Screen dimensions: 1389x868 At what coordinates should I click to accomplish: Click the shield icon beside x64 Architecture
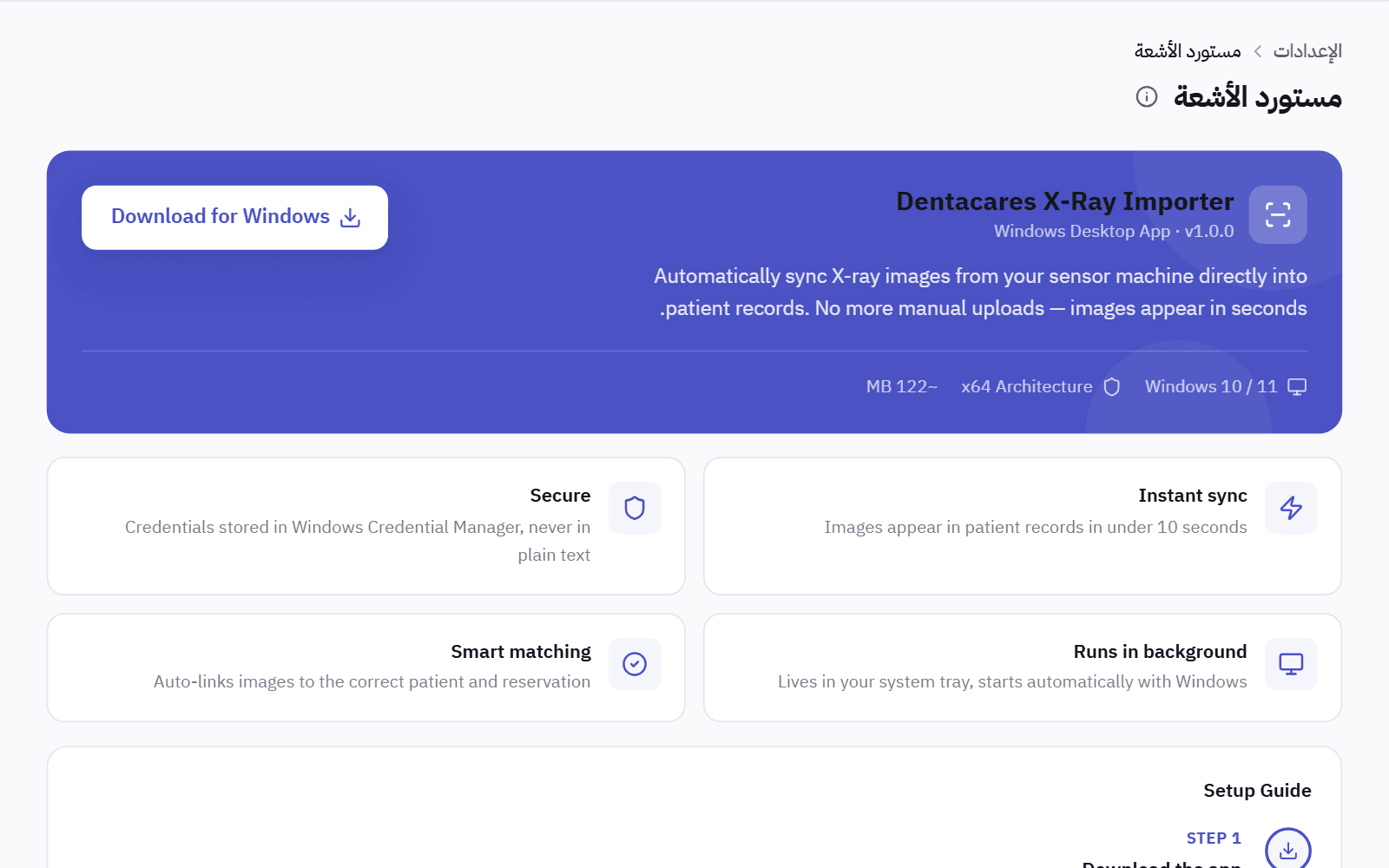click(1112, 387)
